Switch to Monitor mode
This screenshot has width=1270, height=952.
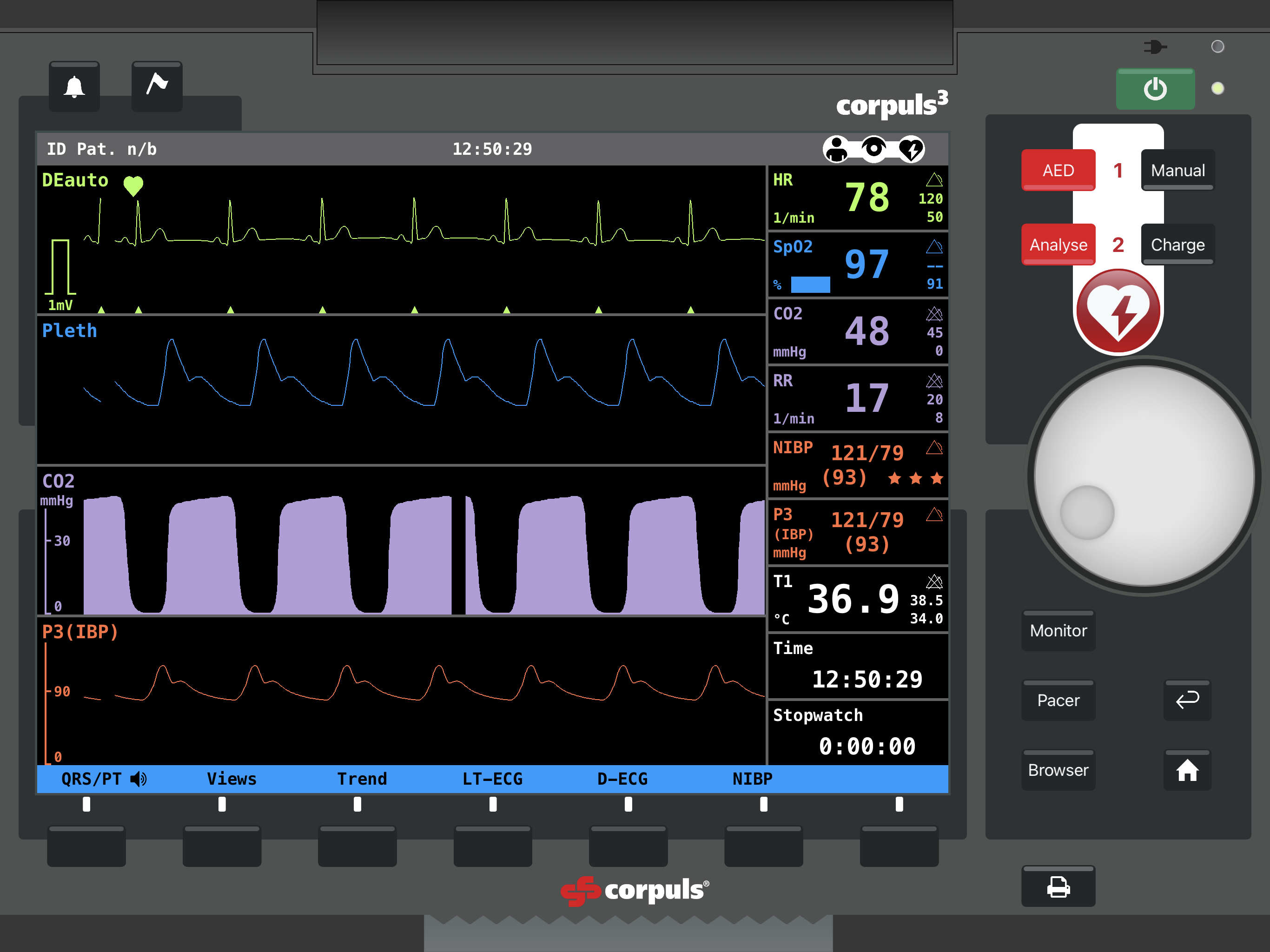(x=1058, y=630)
